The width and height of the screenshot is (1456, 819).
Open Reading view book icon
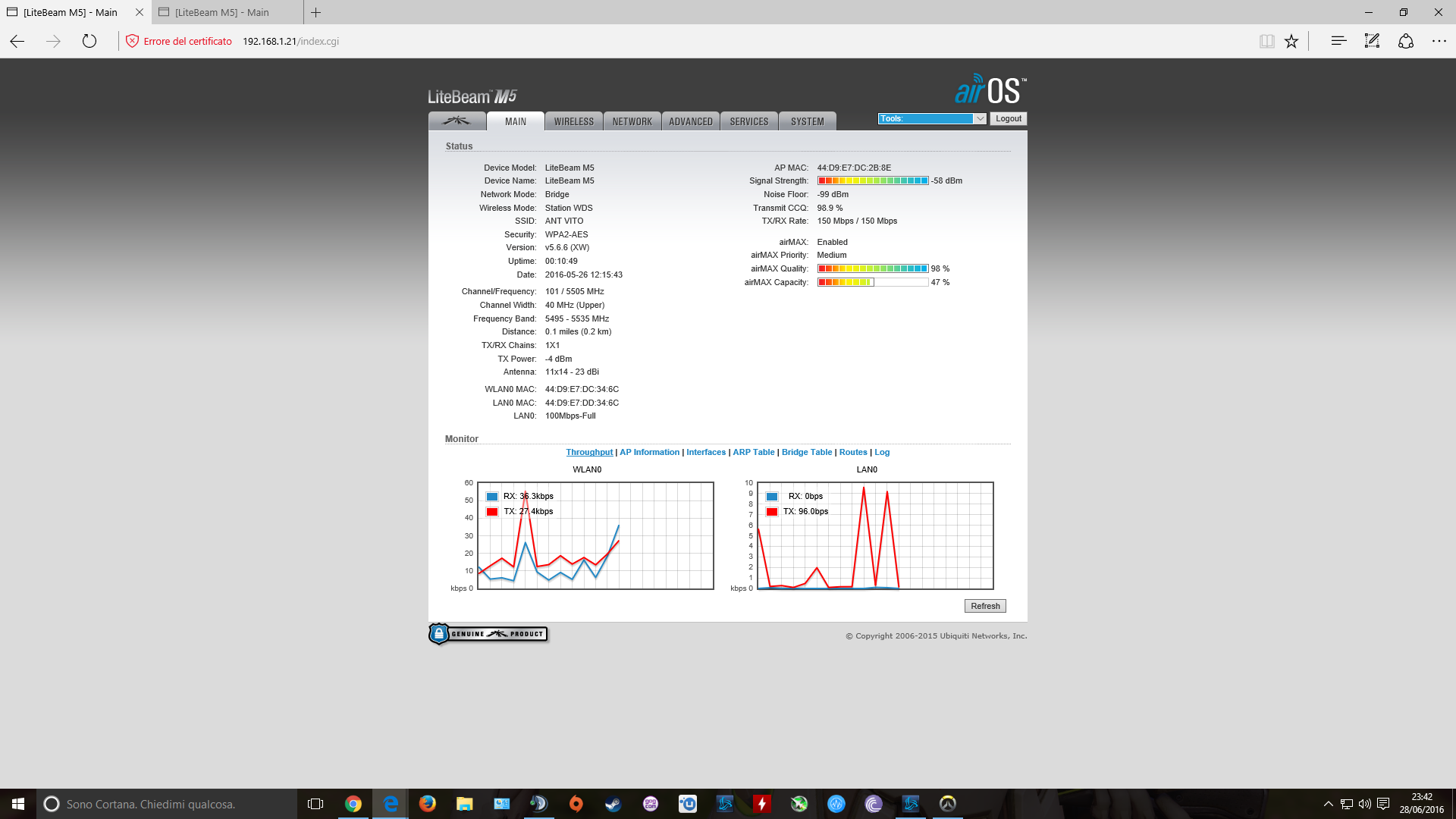1266,41
